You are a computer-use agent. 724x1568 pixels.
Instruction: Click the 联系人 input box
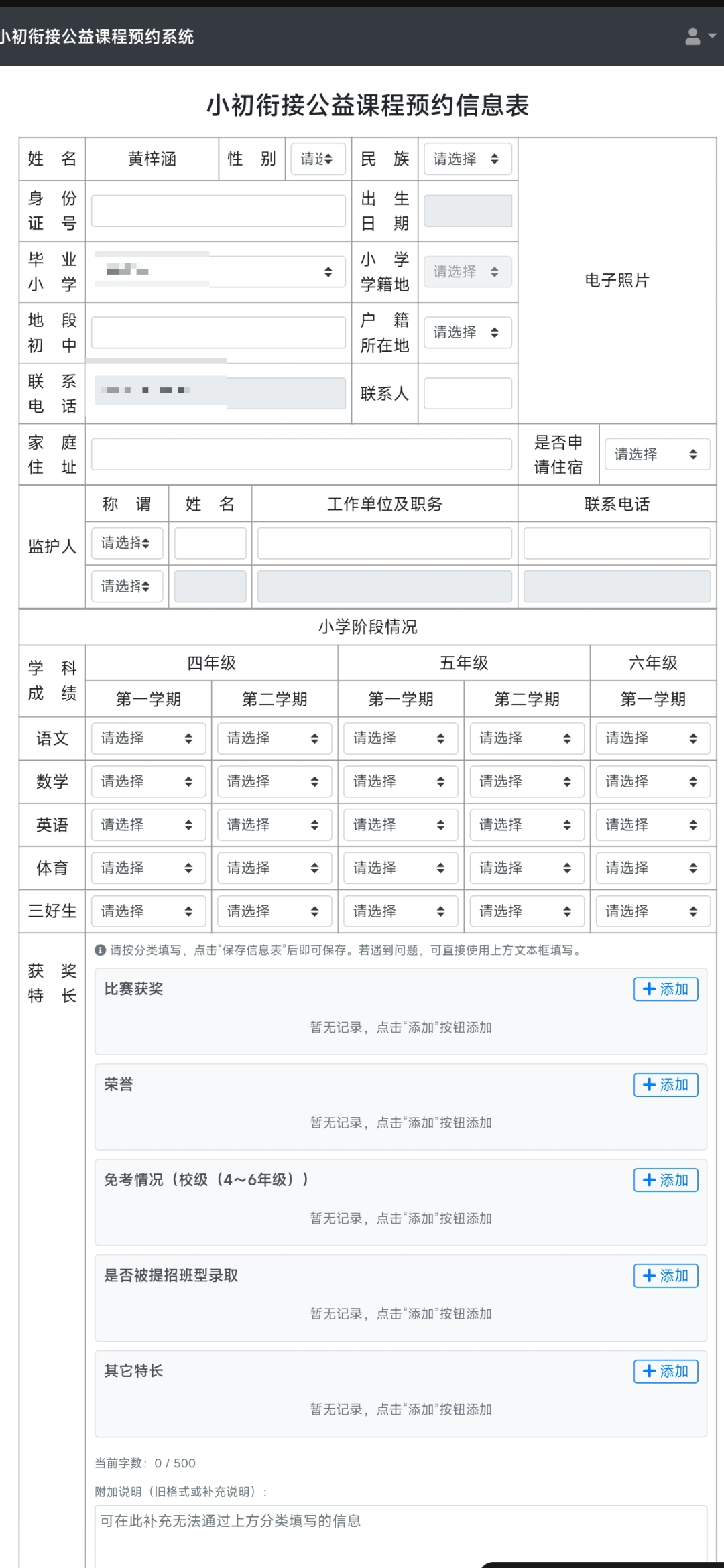point(467,393)
